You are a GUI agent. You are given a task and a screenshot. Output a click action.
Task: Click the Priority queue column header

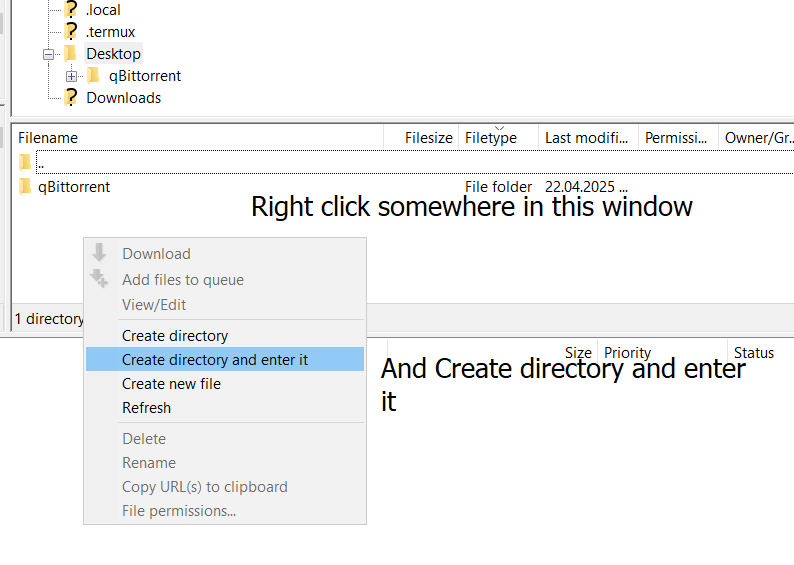(x=627, y=353)
